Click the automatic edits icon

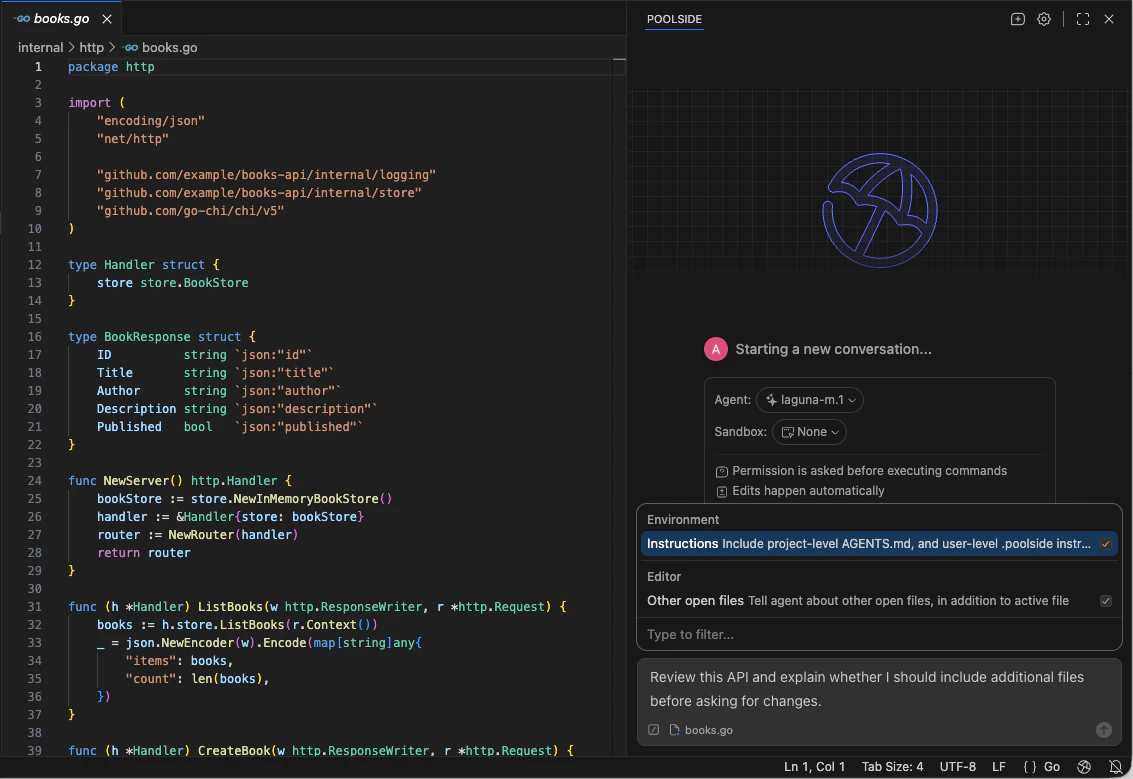point(721,491)
